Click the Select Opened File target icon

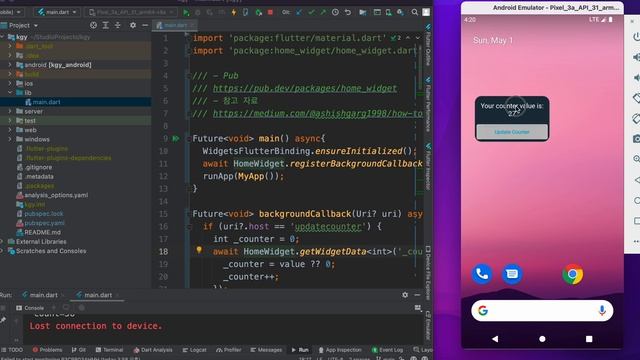pyautogui.click(x=93, y=25)
